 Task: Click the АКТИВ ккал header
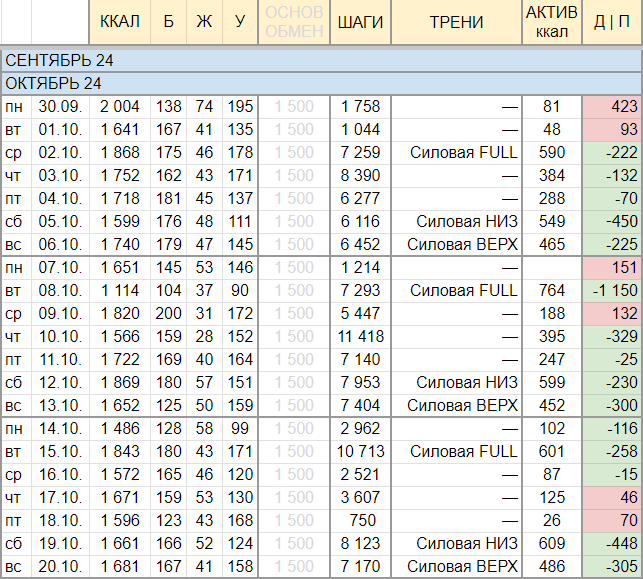point(552,22)
